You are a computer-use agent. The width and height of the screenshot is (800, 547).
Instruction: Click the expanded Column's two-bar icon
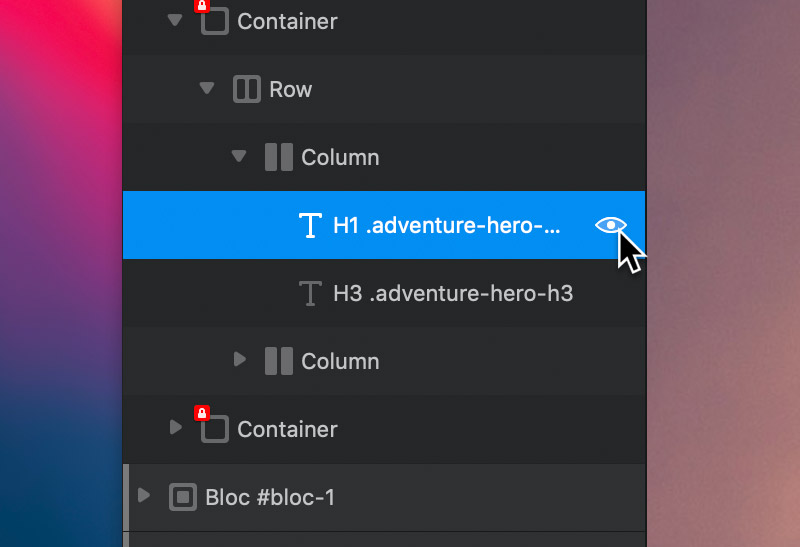click(x=279, y=157)
